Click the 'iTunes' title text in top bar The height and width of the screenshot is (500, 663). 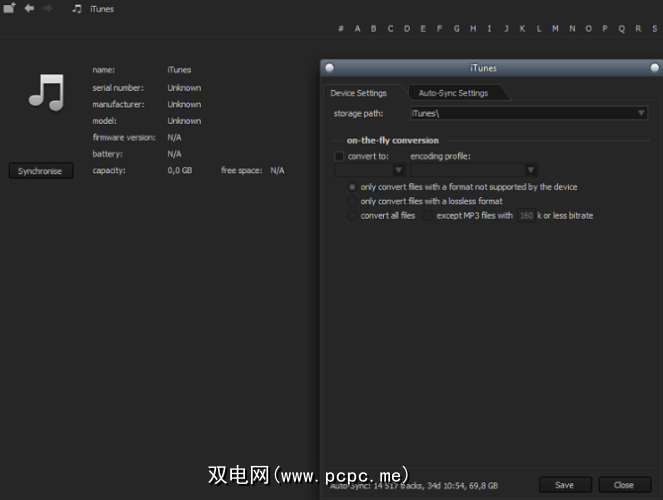click(x=102, y=9)
